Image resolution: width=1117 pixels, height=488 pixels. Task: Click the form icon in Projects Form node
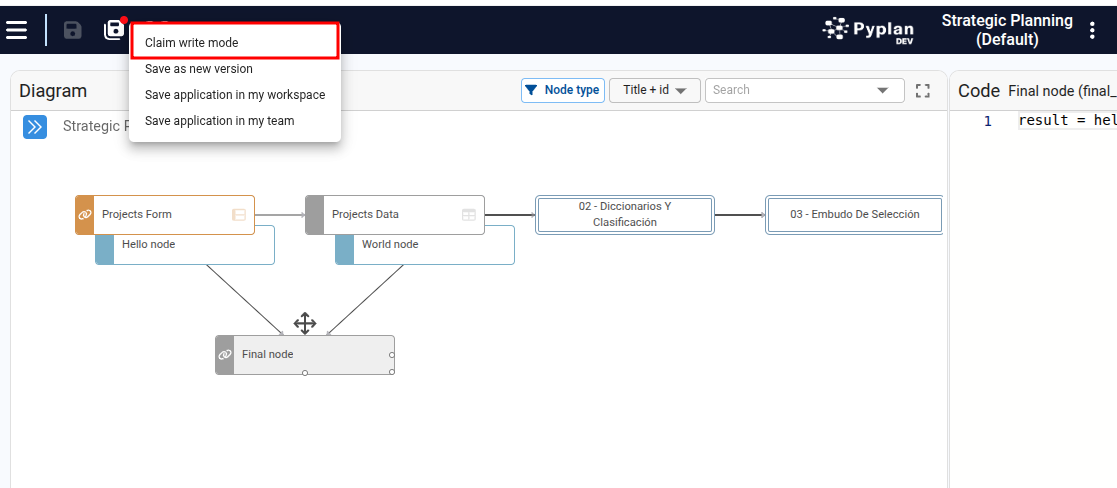point(239,214)
